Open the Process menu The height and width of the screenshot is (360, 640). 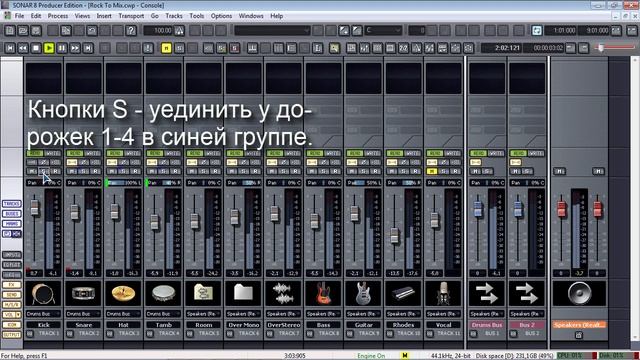coord(58,16)
